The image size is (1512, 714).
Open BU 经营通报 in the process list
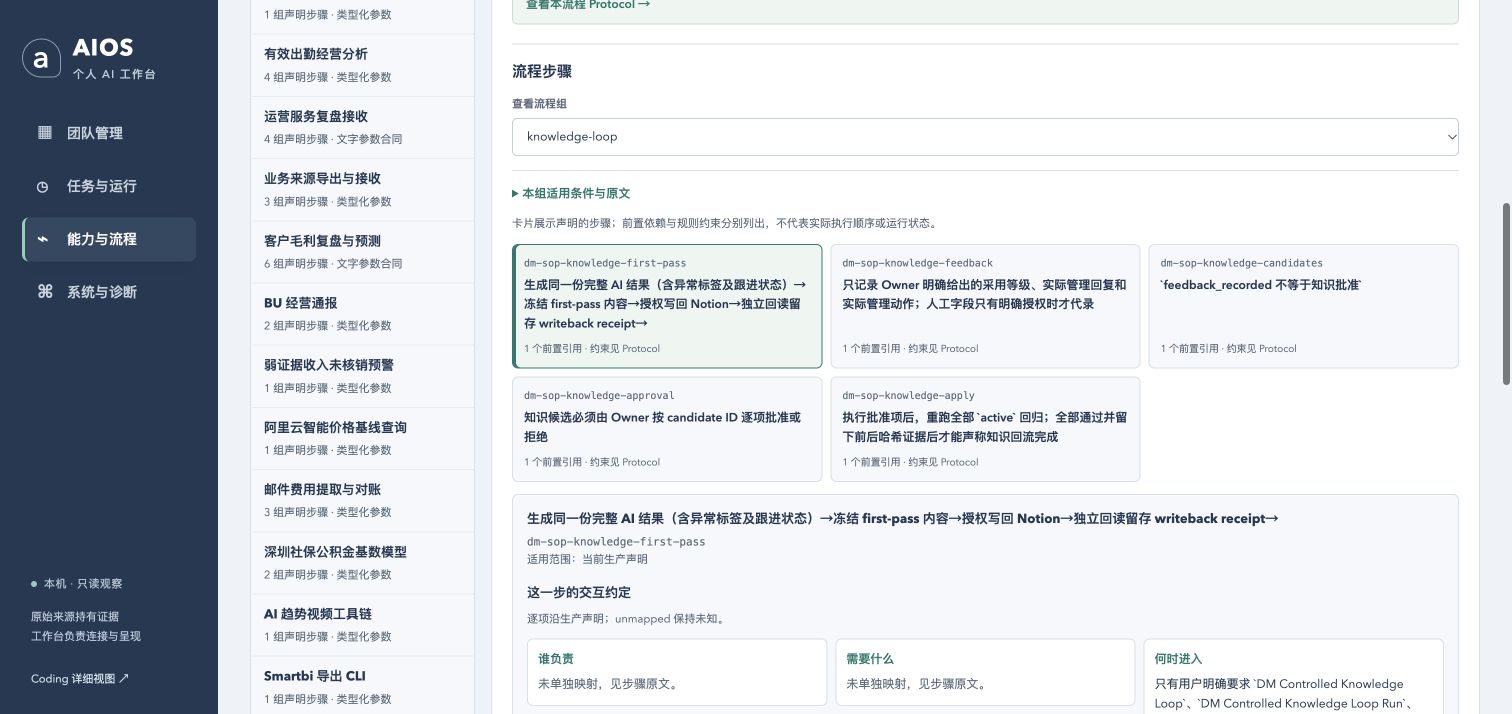click(362, 314)
